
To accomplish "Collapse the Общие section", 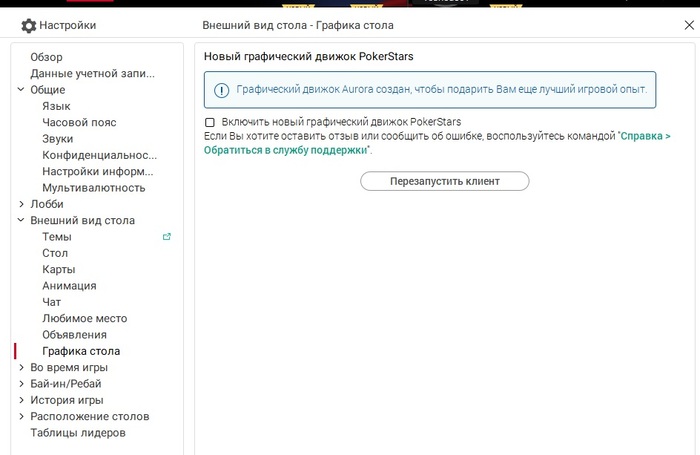I will 21,89.
